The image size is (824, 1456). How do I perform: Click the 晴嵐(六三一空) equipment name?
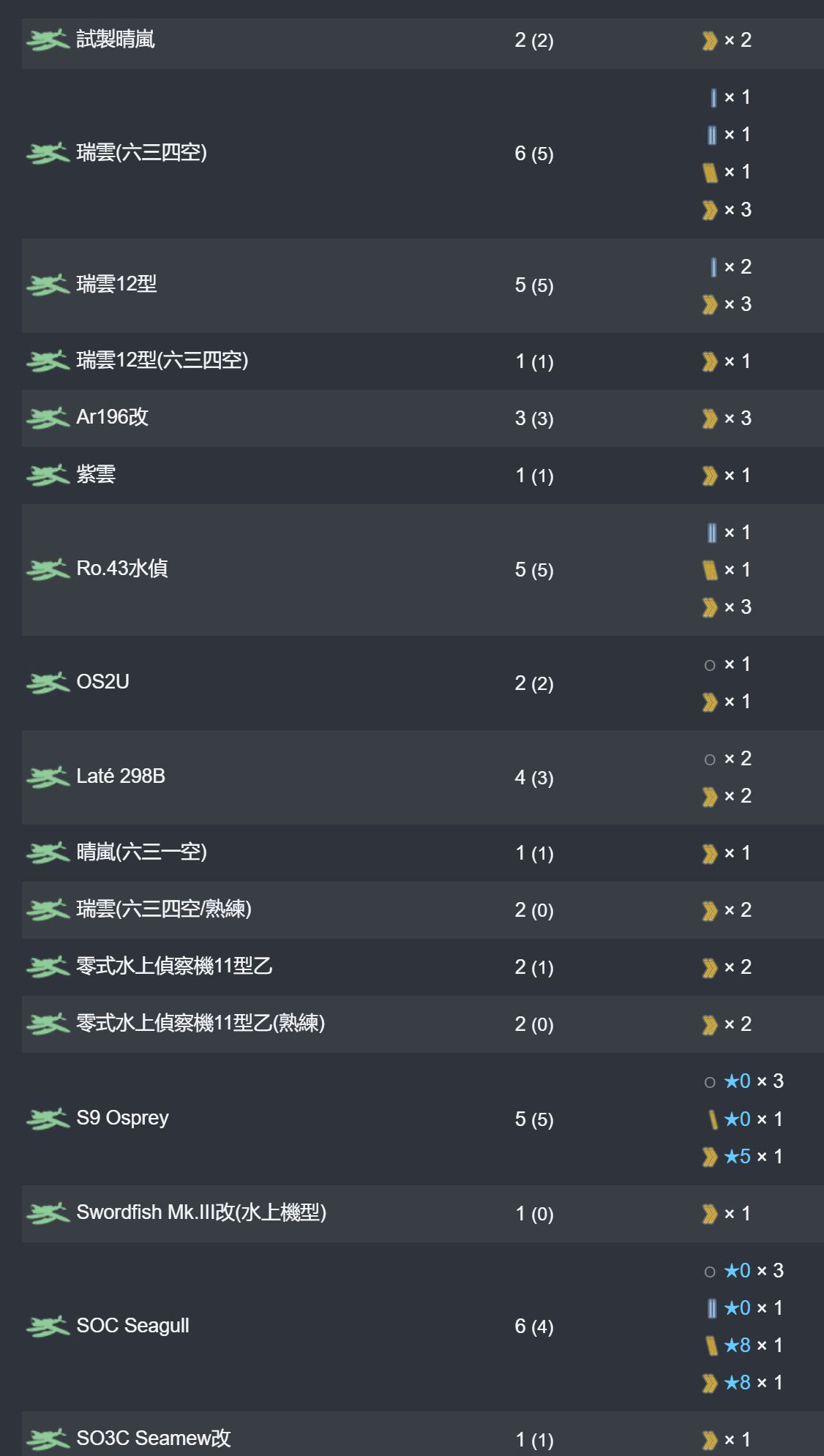pyautogui.click(x=142, y=852)
